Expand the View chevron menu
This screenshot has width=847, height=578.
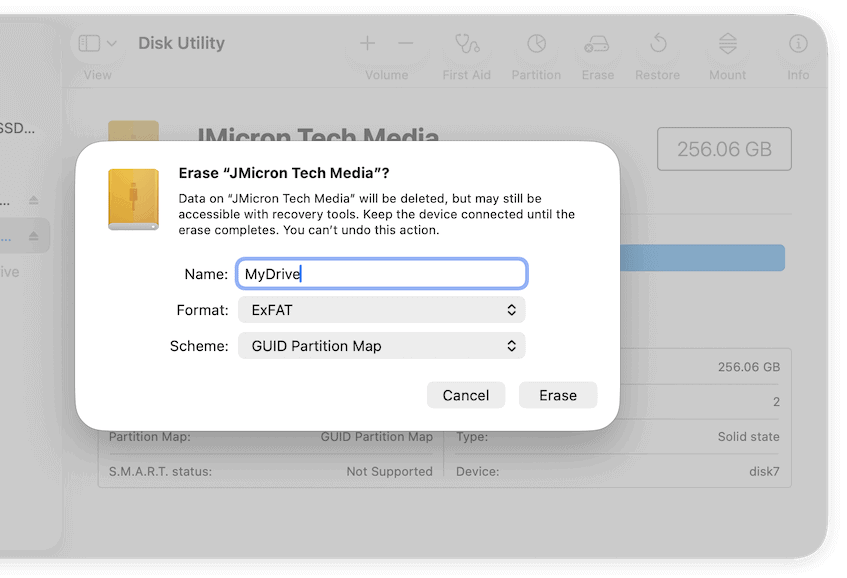click(x=112, y=43)
